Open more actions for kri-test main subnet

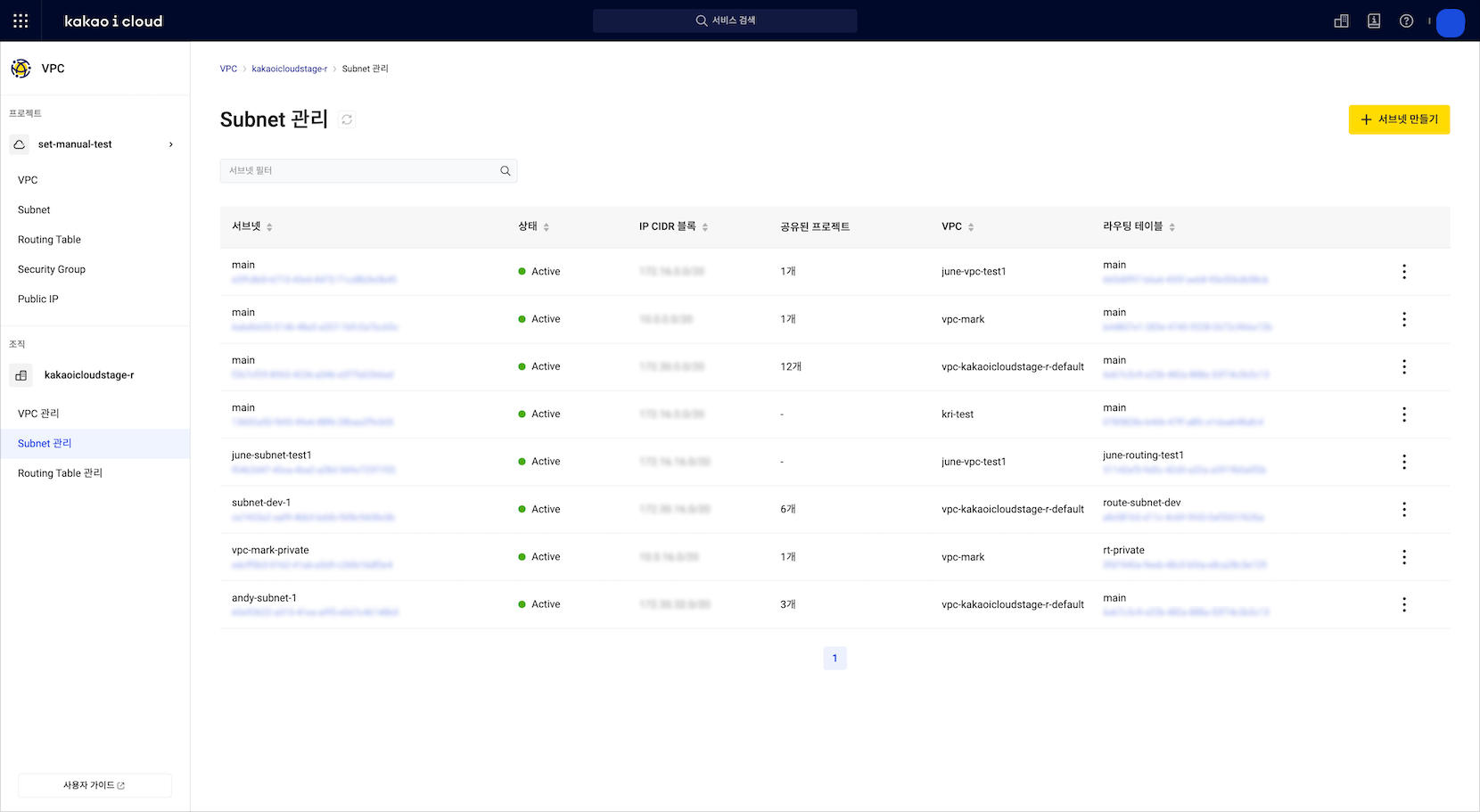(x=1404, y=414)
